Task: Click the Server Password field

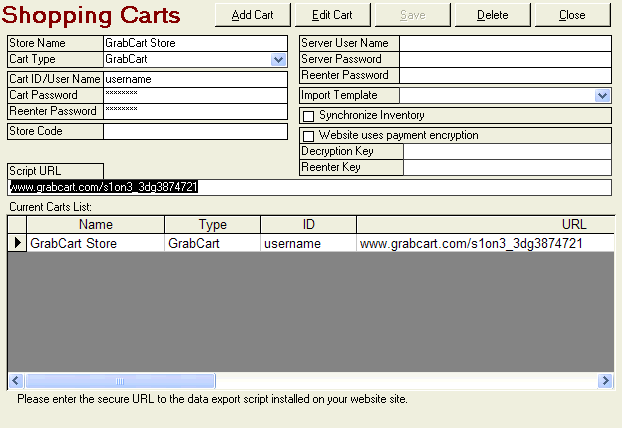Action: [x=505, y=59]
